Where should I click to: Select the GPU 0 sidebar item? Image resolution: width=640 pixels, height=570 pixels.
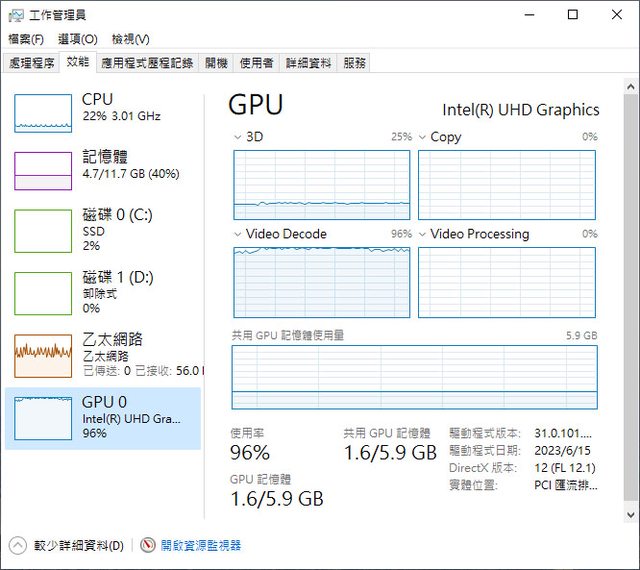pos(103,417)
